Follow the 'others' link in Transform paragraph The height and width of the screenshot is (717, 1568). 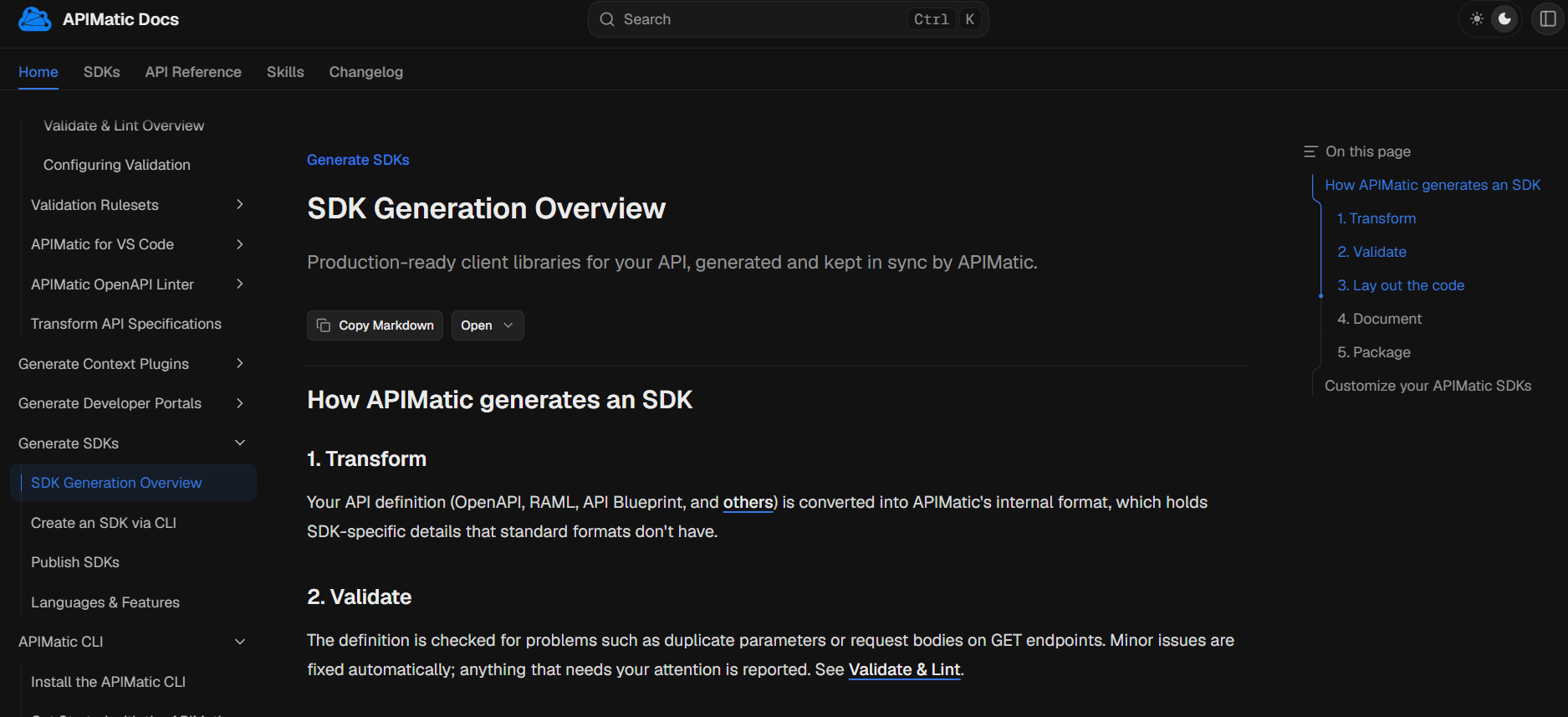748,502
